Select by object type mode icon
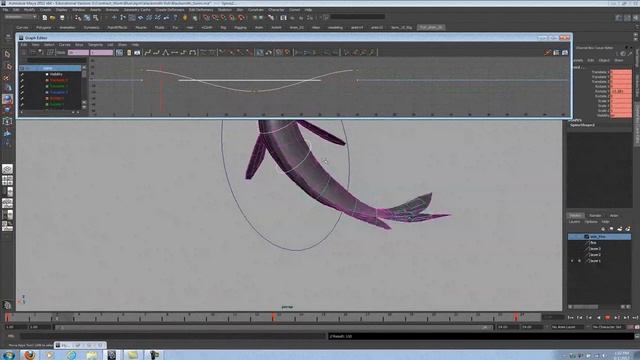 tap(87, 18)
